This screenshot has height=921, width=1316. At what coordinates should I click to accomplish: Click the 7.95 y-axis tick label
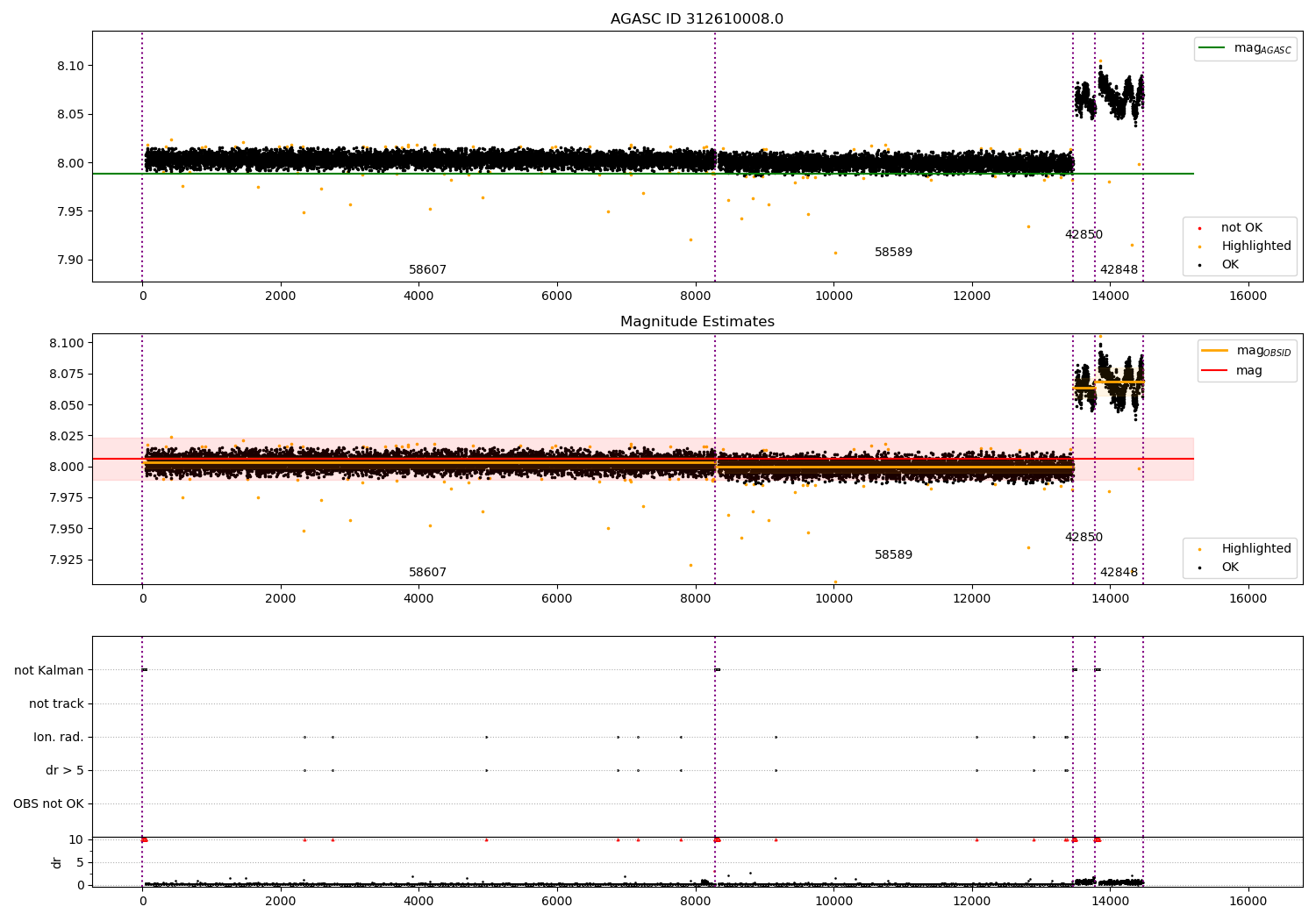tap(70, 211)
